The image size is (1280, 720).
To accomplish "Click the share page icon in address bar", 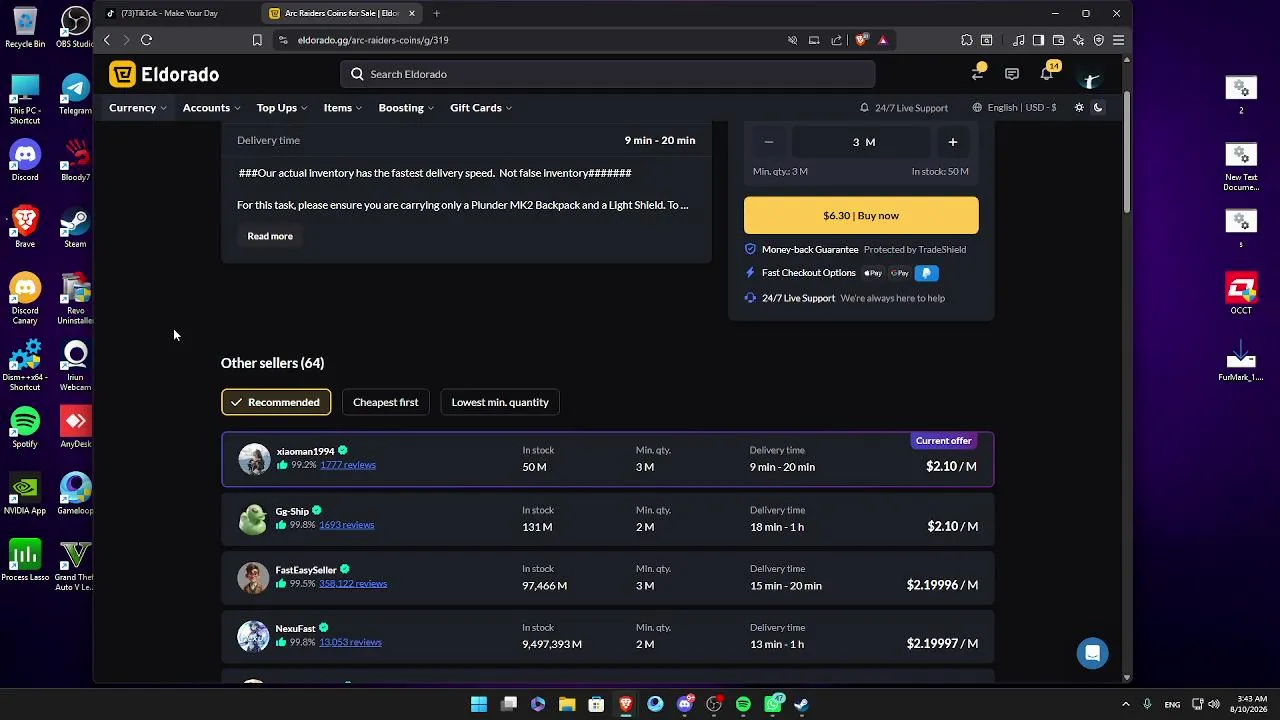I will coord(836,40).
